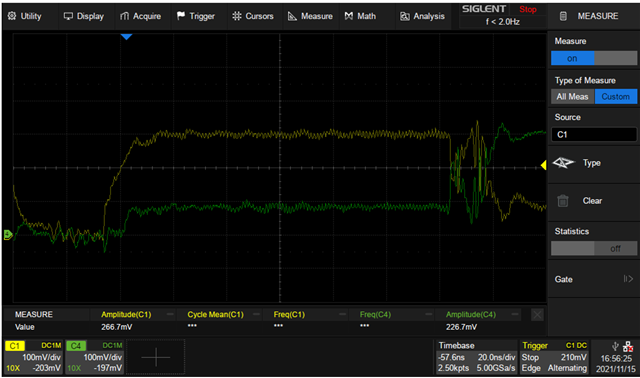Click the yellow trigger level arrow

[543, 165]
